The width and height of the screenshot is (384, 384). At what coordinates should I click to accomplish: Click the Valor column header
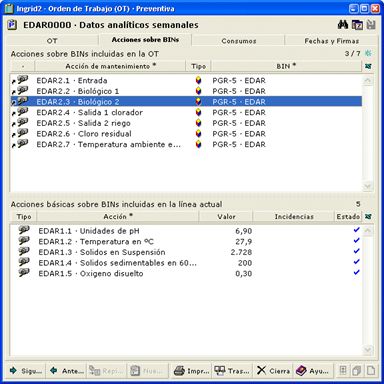click(x=226, y=217)
